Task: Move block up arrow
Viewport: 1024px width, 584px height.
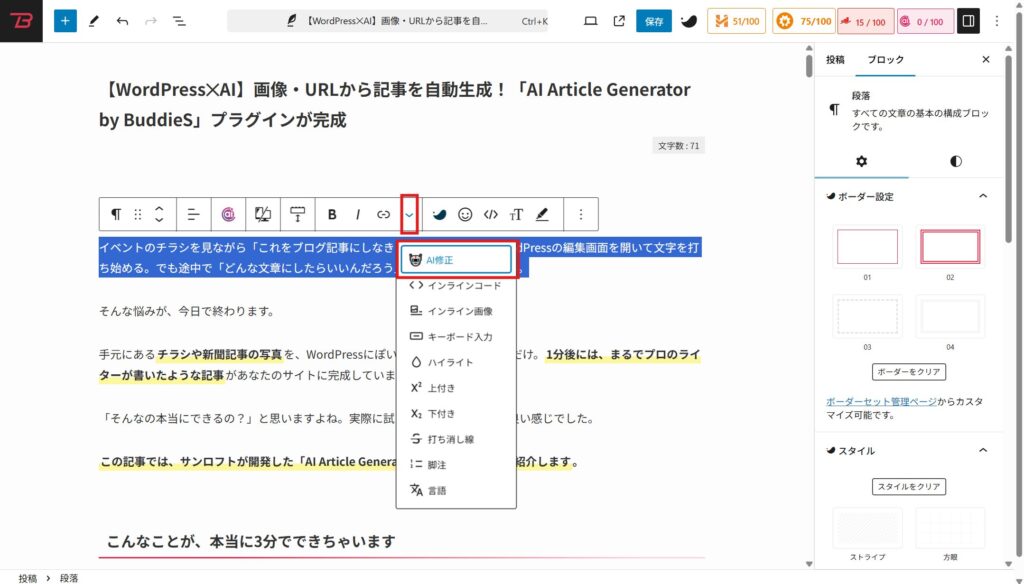Action: click(x=159, y=208)
